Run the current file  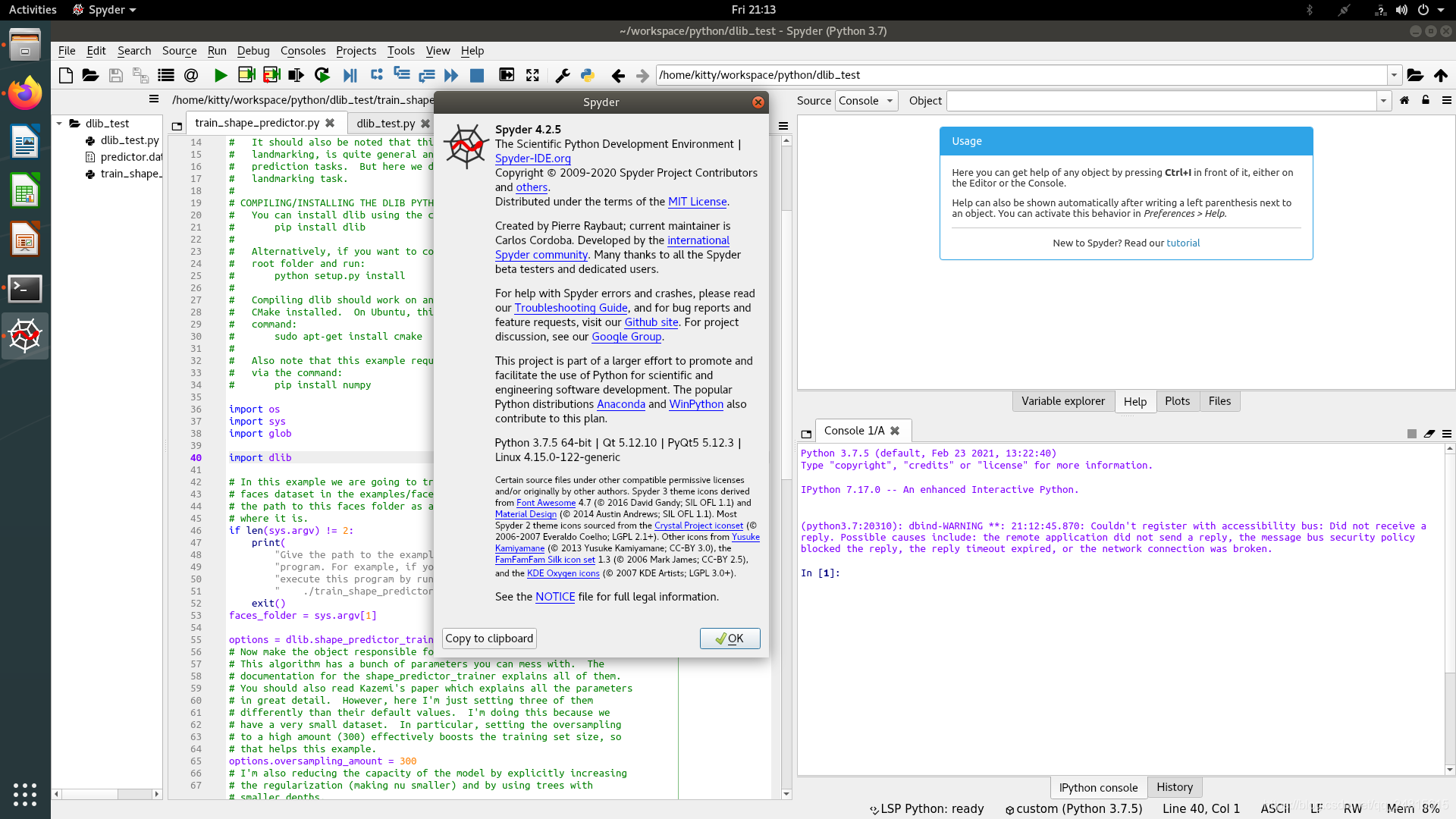(221, 75)
